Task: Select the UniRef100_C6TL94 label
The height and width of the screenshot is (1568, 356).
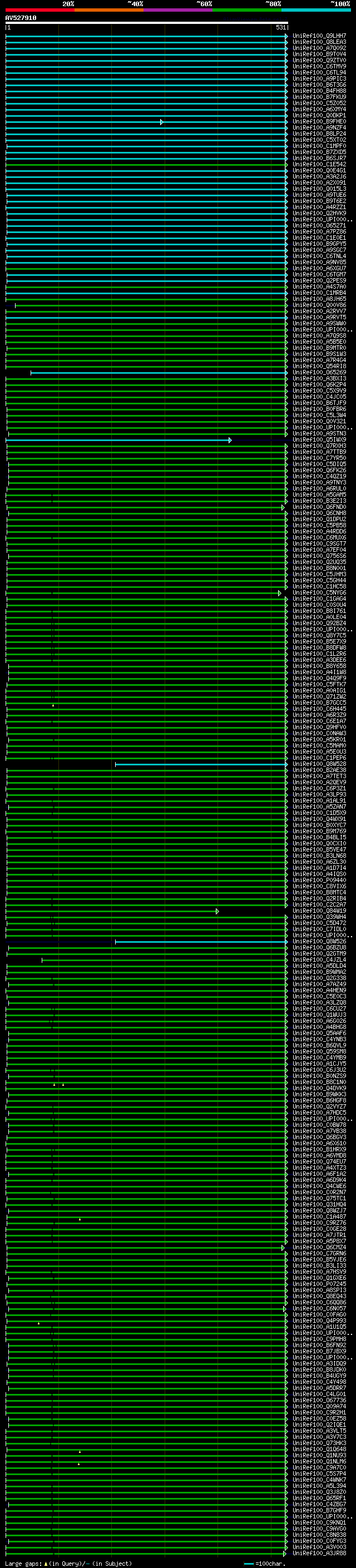Action: pyautogui.click(x=319, y=72)
